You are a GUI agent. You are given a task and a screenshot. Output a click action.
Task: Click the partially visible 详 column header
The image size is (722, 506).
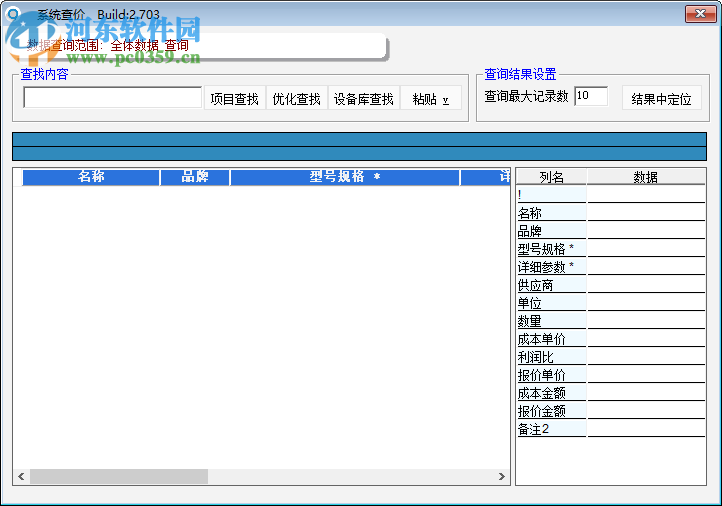tap(485, 177)
